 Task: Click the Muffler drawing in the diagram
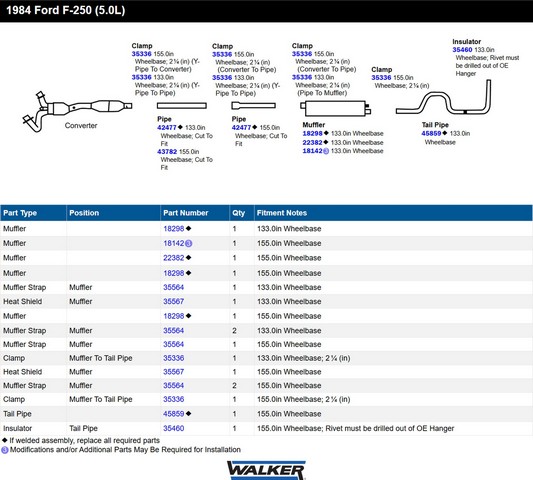335,108
